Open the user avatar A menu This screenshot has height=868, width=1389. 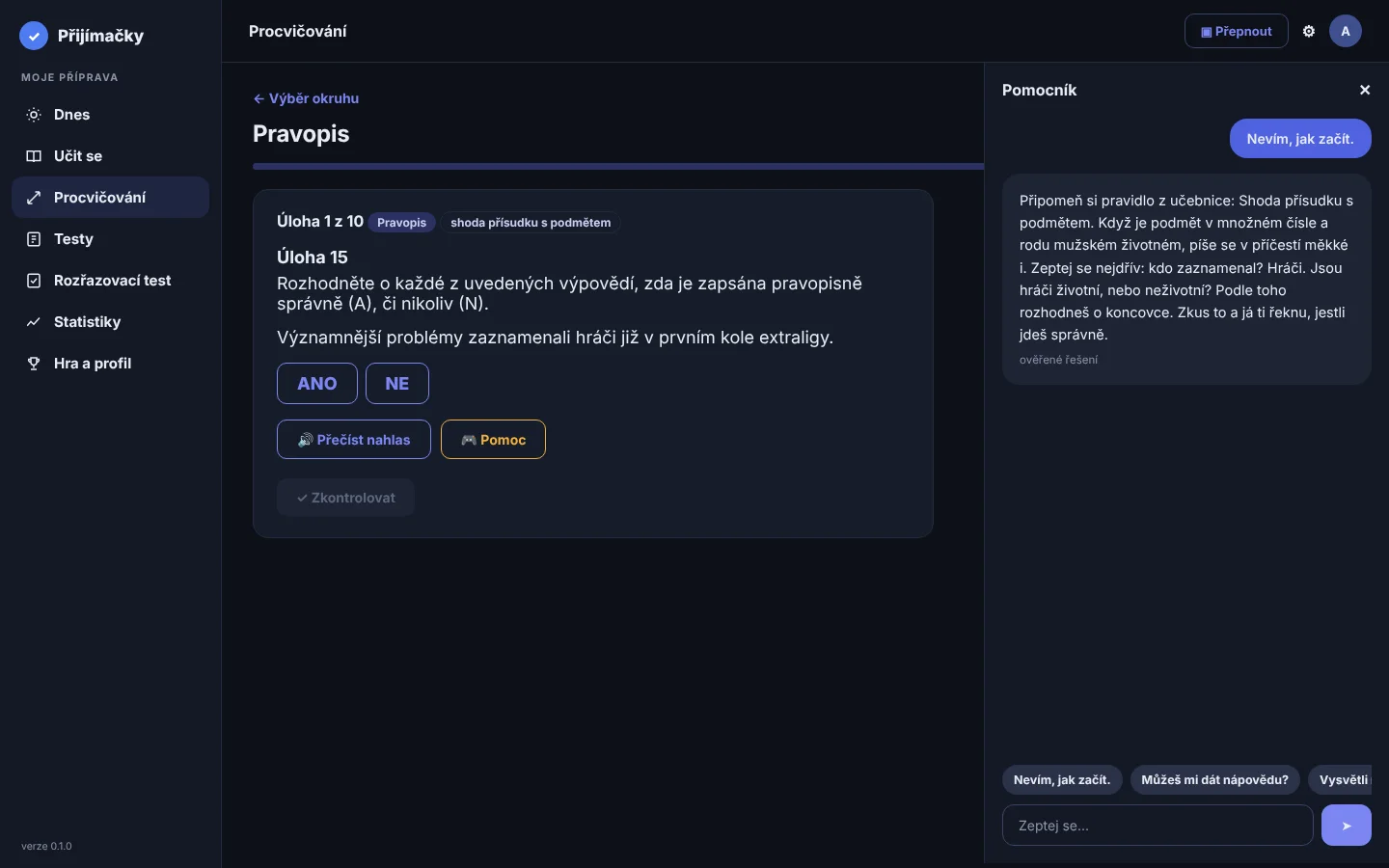point(1346,31)
